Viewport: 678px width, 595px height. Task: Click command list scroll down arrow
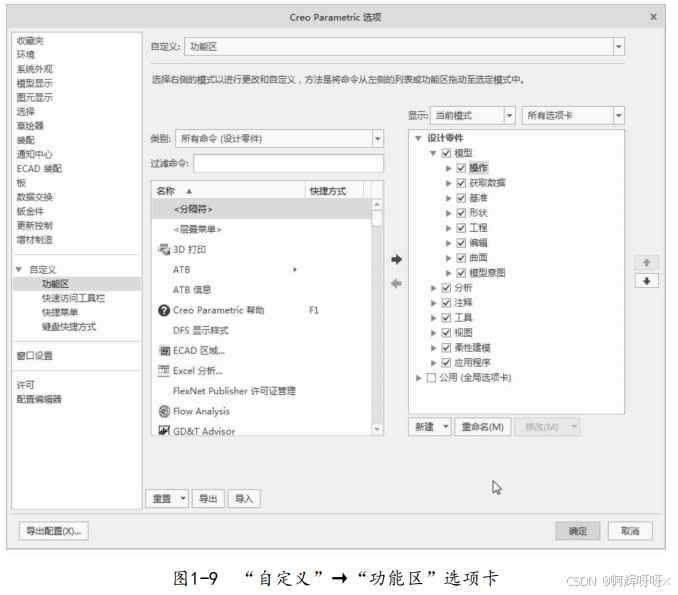click(x=377, y=429)
